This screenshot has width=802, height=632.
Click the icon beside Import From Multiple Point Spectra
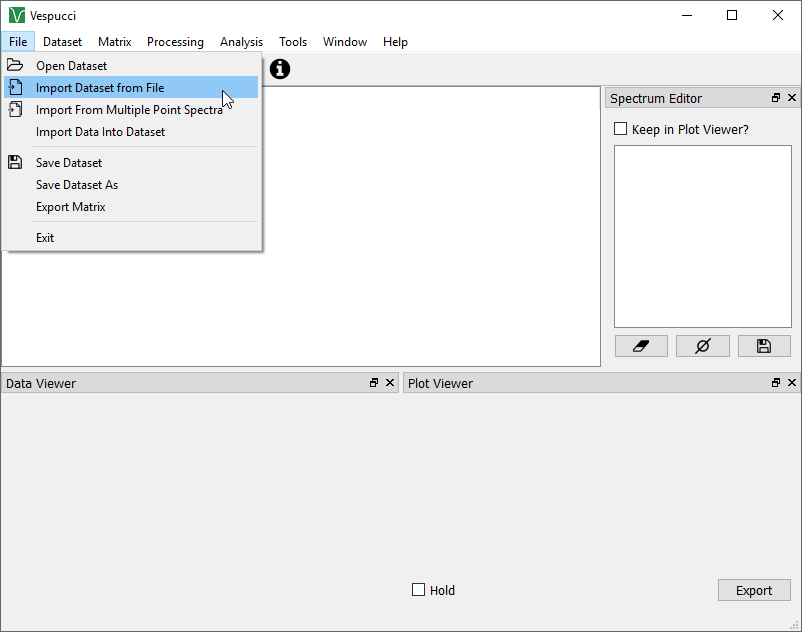[15, 109]
